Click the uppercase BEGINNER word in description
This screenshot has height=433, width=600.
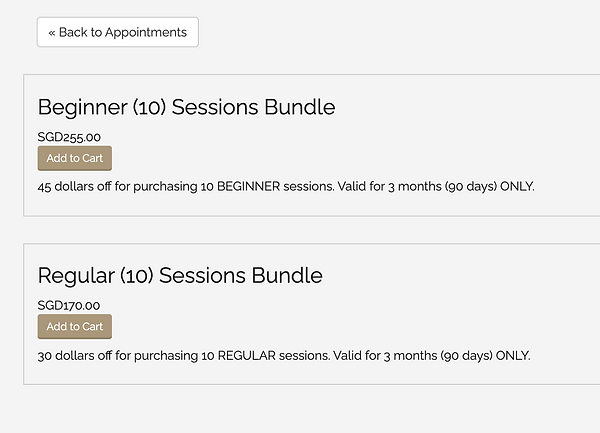pyautogui.click(x=248, y=187)
